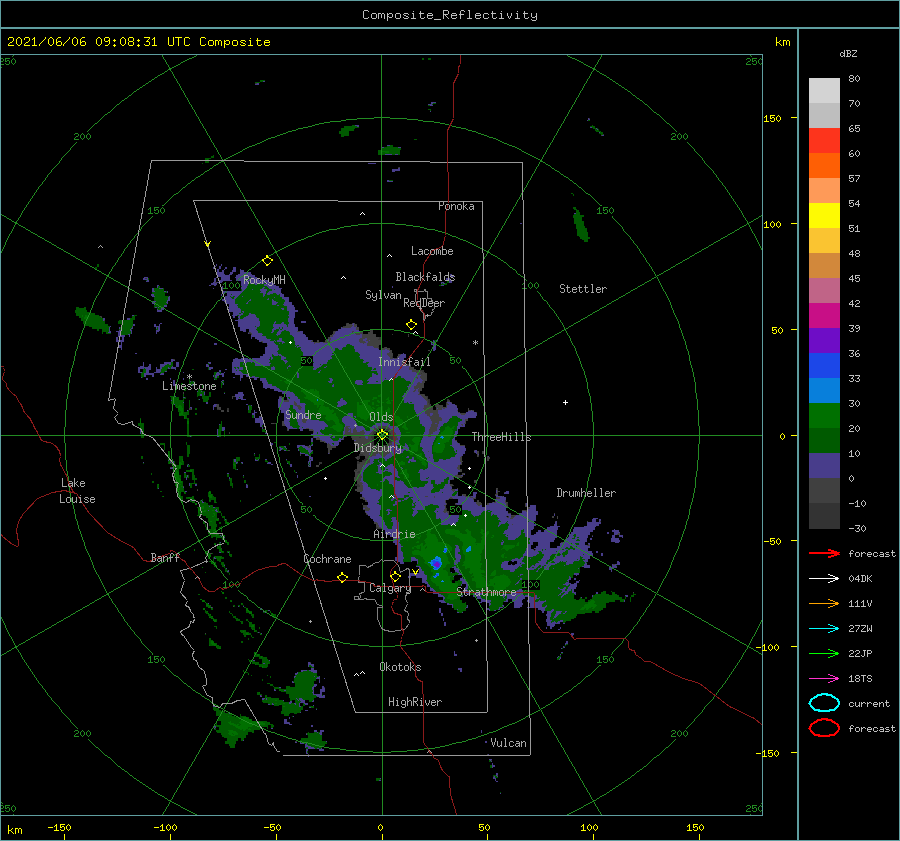Click the red forecast arrow icon
The width and height of the screenshot is (900, 841).
pyautogui.click(x=824, y=553)
